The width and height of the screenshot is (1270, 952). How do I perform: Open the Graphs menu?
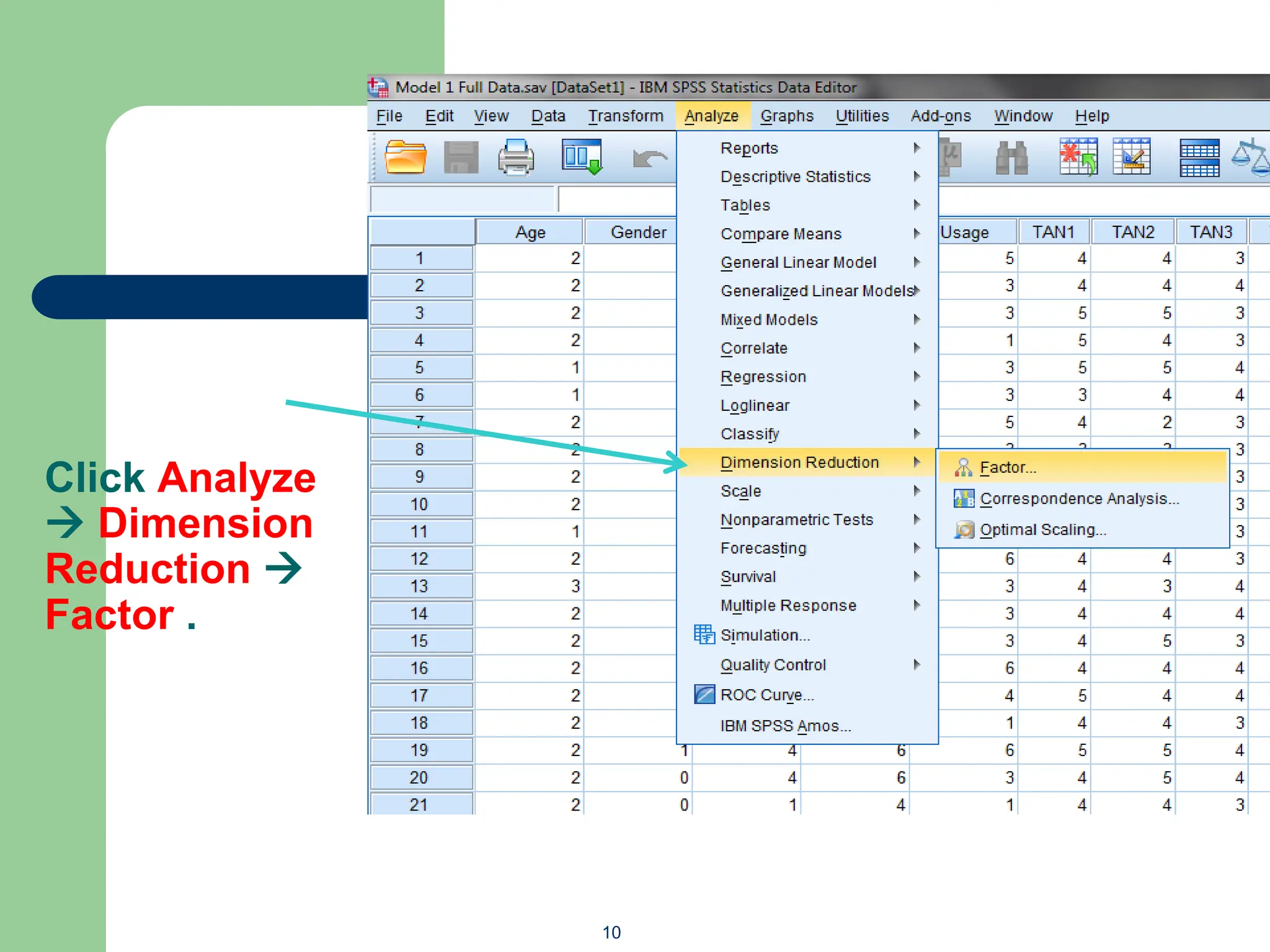click(x=787, y=116)
